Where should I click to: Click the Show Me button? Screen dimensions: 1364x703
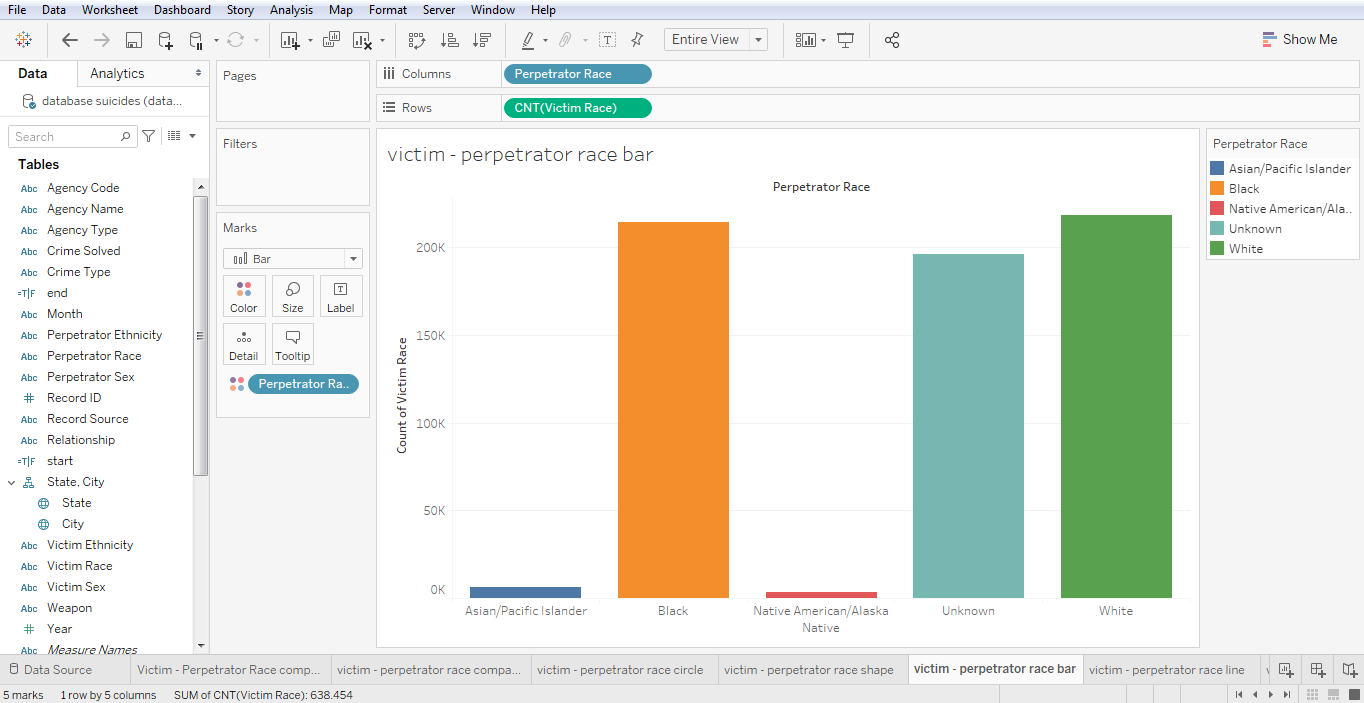pos(1299,40)
